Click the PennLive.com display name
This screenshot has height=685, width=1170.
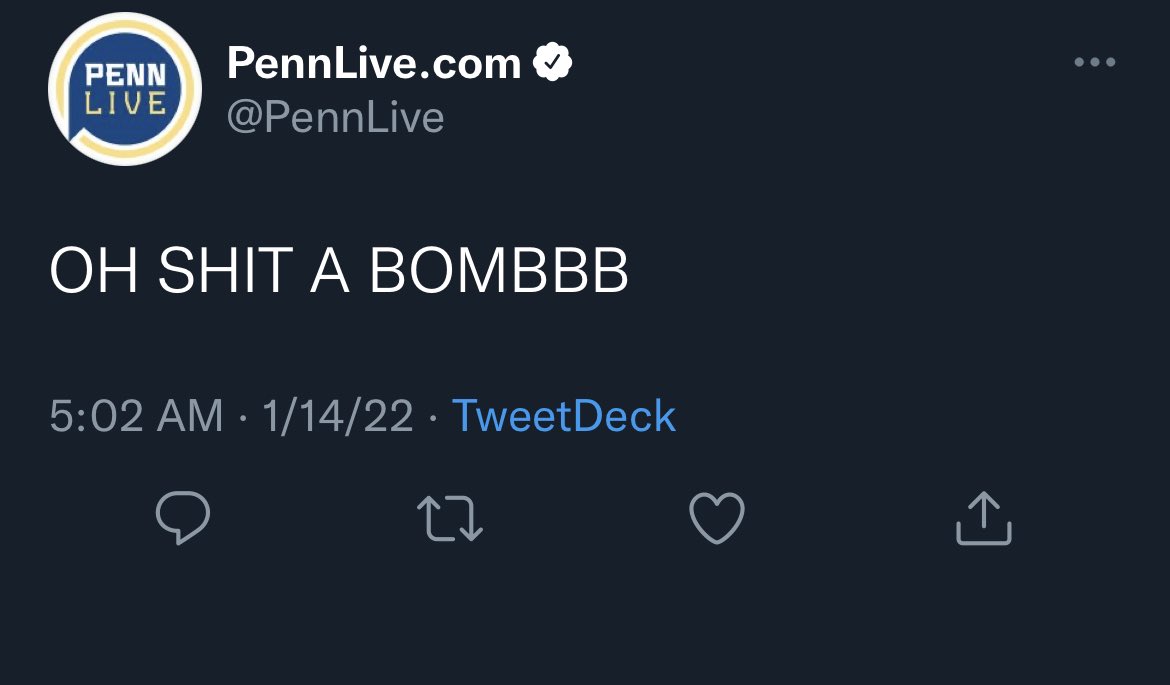tap(374, 64)
